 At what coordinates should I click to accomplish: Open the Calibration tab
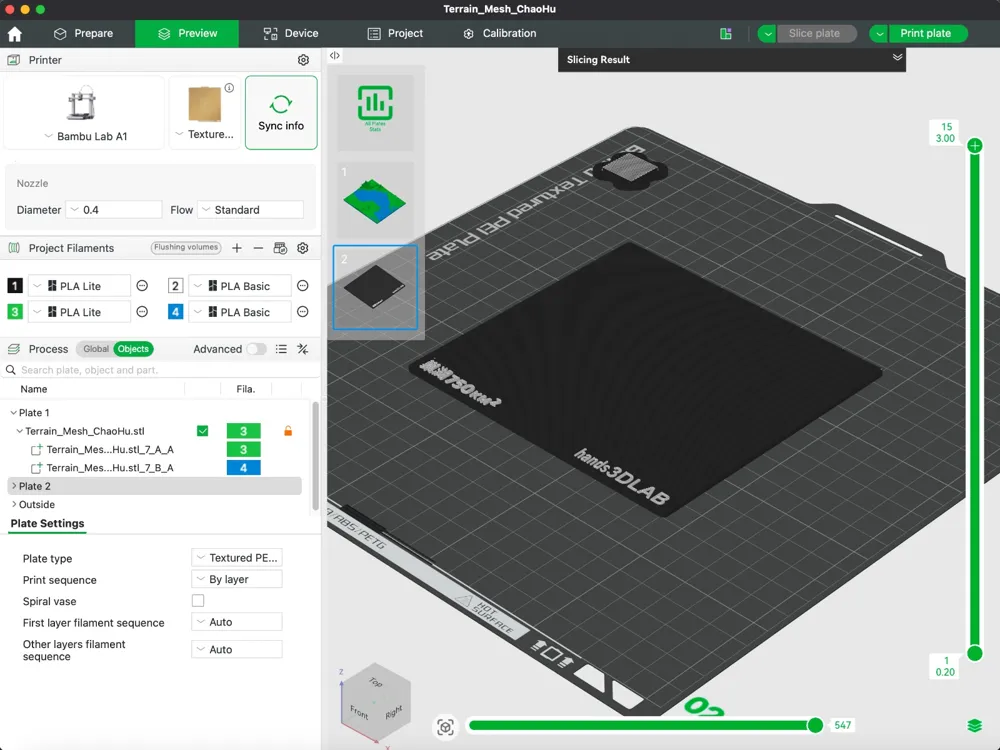(x=500, y=33)
